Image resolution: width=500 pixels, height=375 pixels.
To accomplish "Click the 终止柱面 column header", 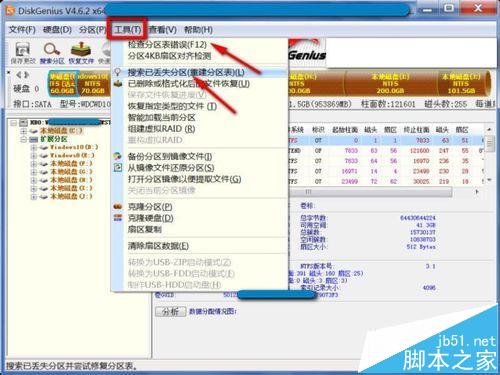I will coord(416,130).
